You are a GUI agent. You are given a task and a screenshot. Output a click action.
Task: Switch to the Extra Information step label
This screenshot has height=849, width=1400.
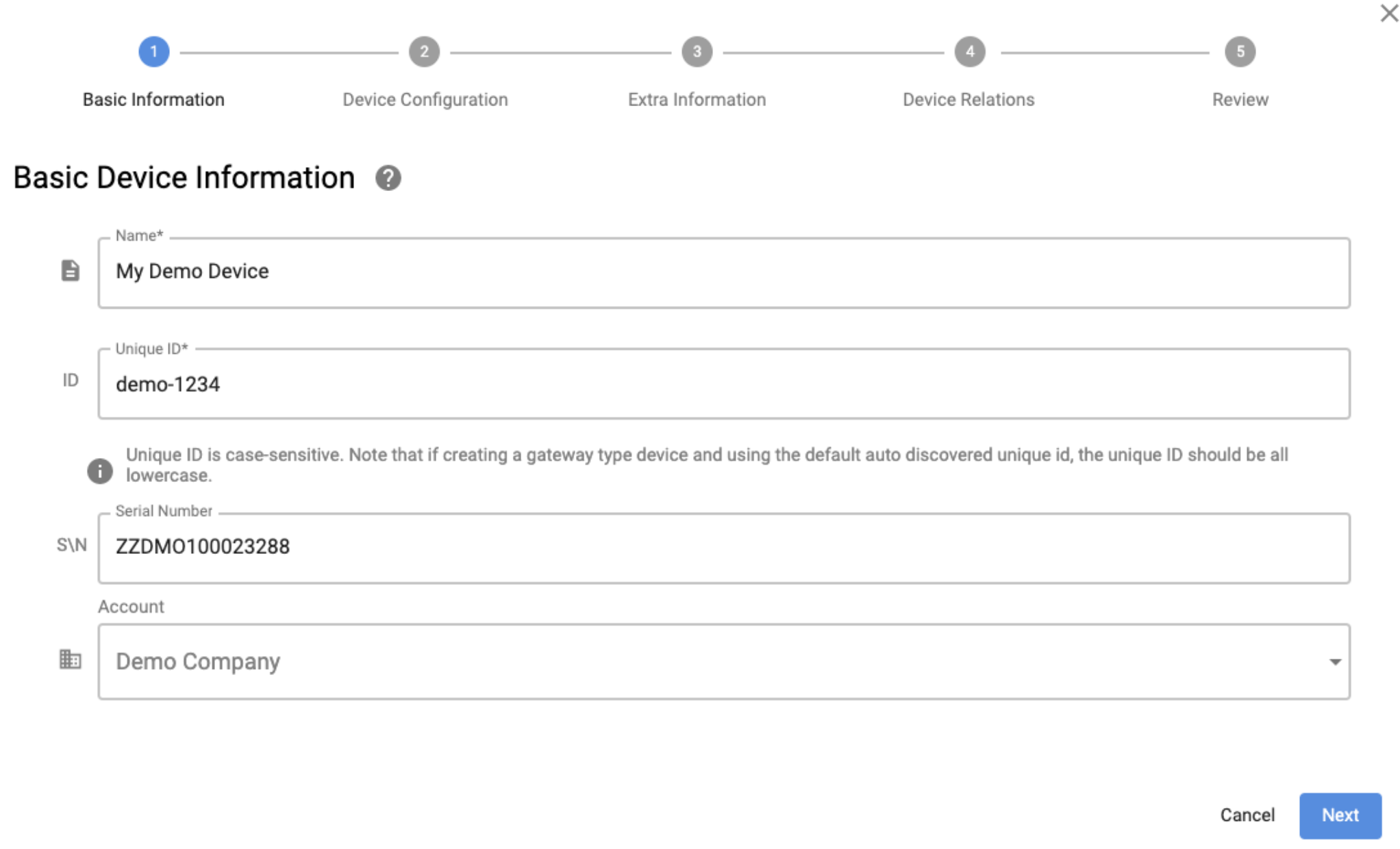697,100
